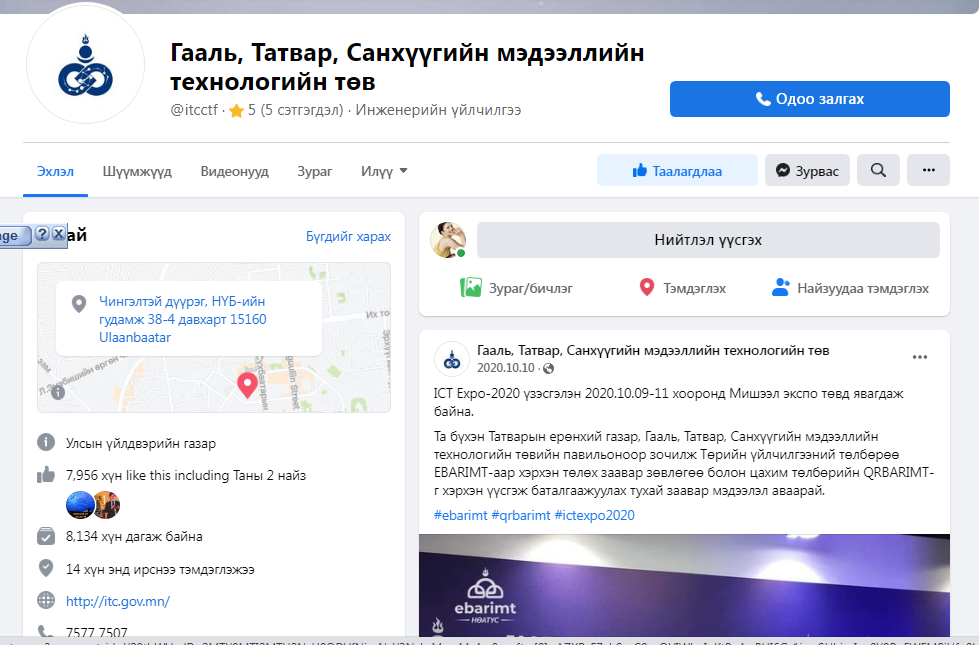The image size is (979, 645).
Task: Open the three-dots page options menu
Action: [927, 170]
